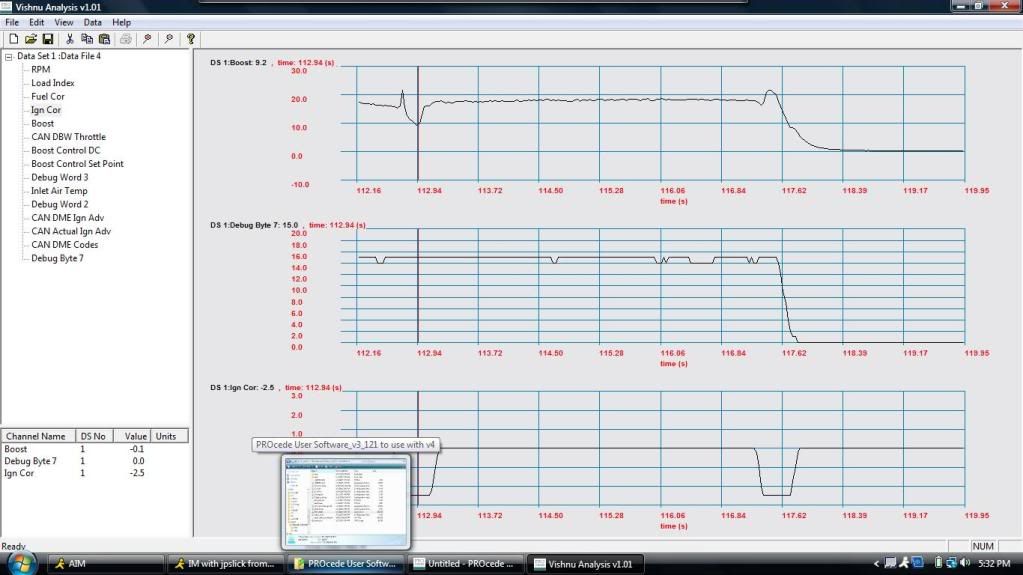Image resolution: width=1023 pixels, height=575 pixels.
Task: Click the second magnifier zoom icon
Action: point(168,39)
